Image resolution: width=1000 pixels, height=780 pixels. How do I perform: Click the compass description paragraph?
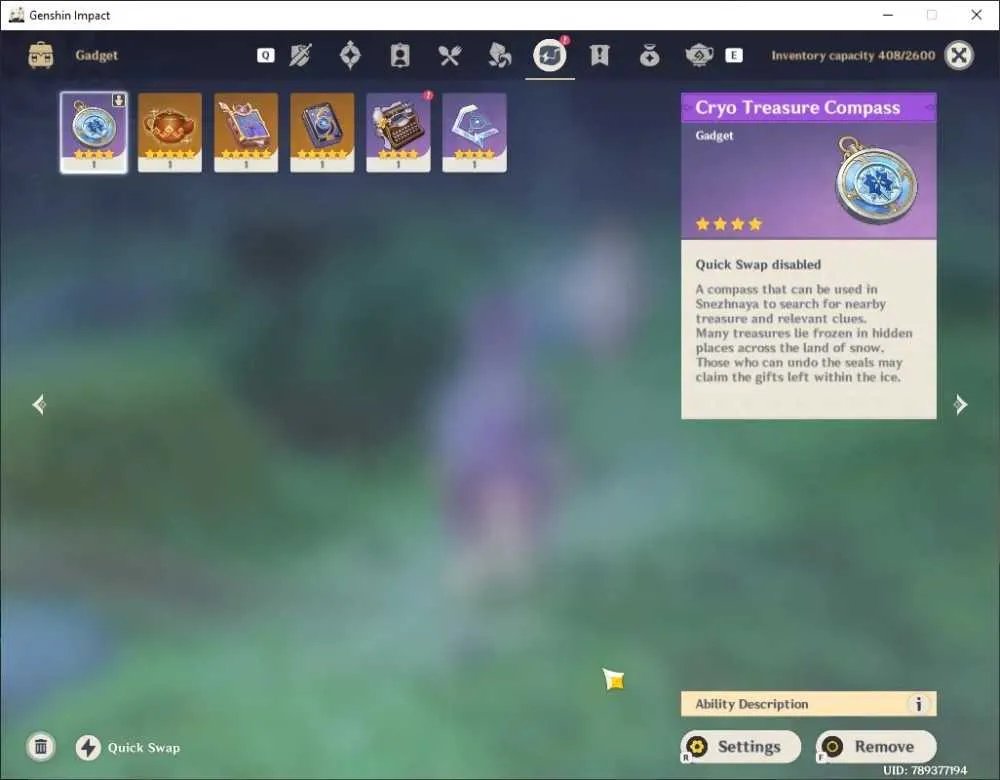[804, 333]
